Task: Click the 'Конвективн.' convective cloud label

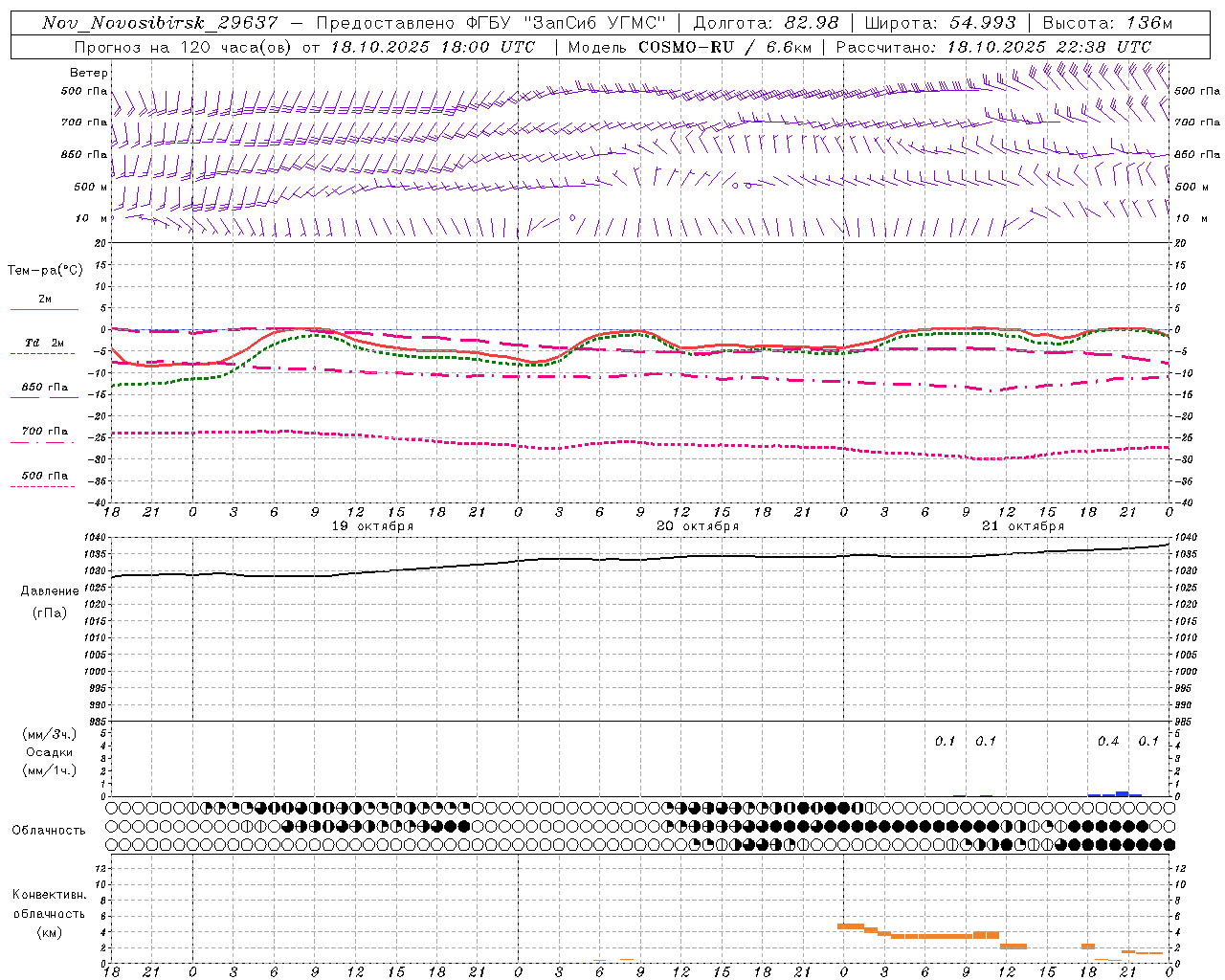Action: pyautogui.click(x=50, y=895)
